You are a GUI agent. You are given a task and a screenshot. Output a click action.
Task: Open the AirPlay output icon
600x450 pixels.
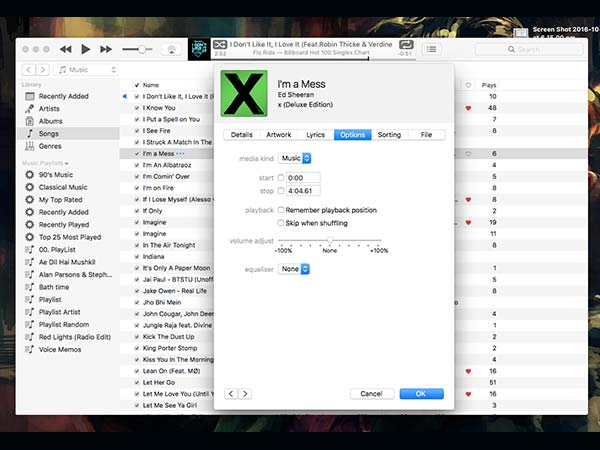pos(172,49)
